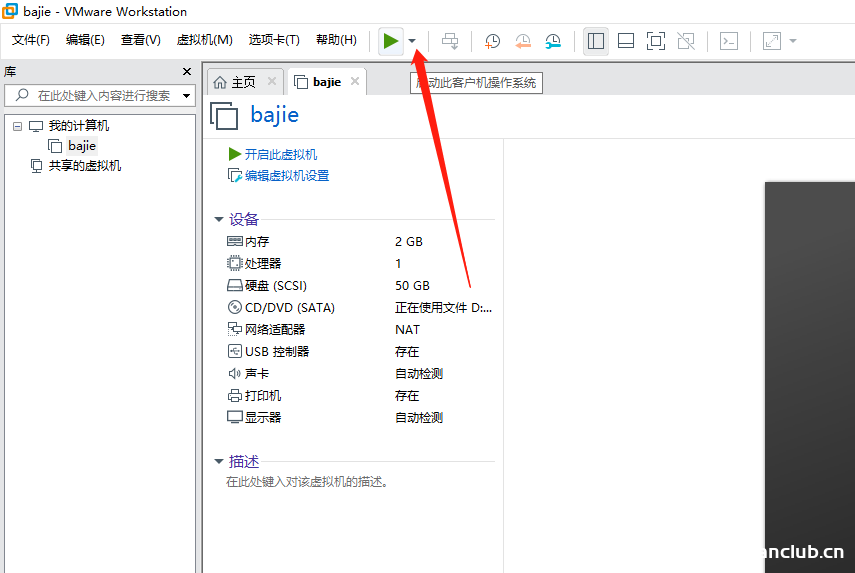Viewport: 855px width, 573px height.
Task: Open the console view toolbar icon
Action: tap(729, 41)
